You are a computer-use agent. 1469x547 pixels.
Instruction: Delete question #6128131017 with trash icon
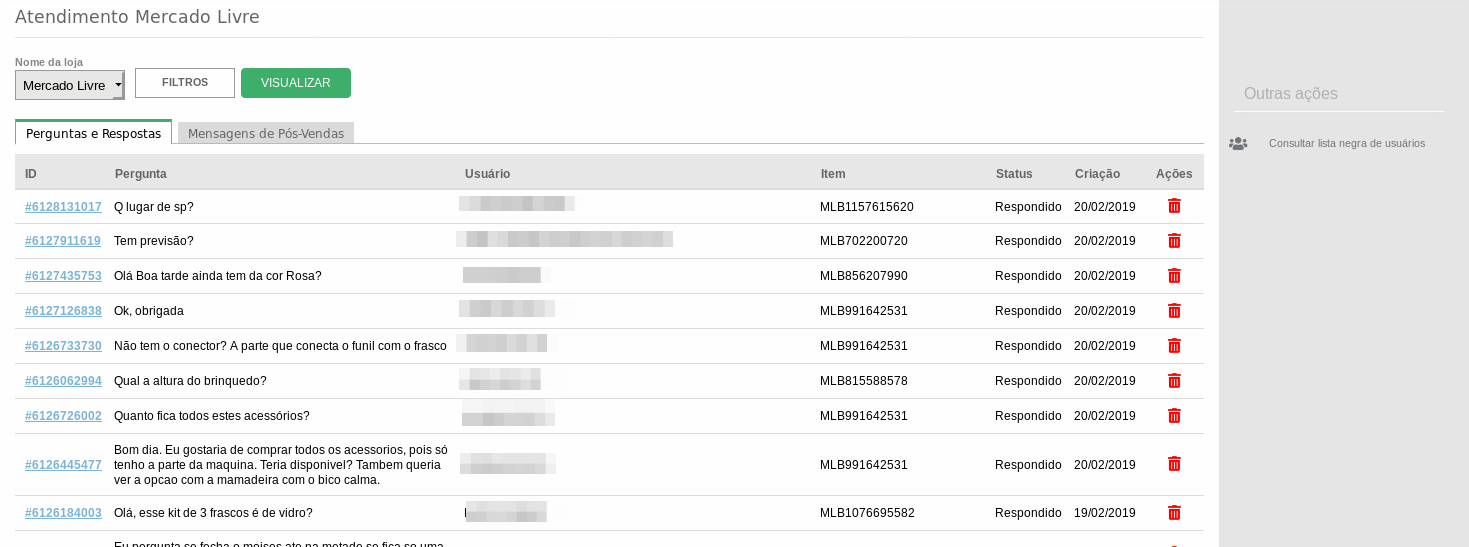[x=1174, y=206]
